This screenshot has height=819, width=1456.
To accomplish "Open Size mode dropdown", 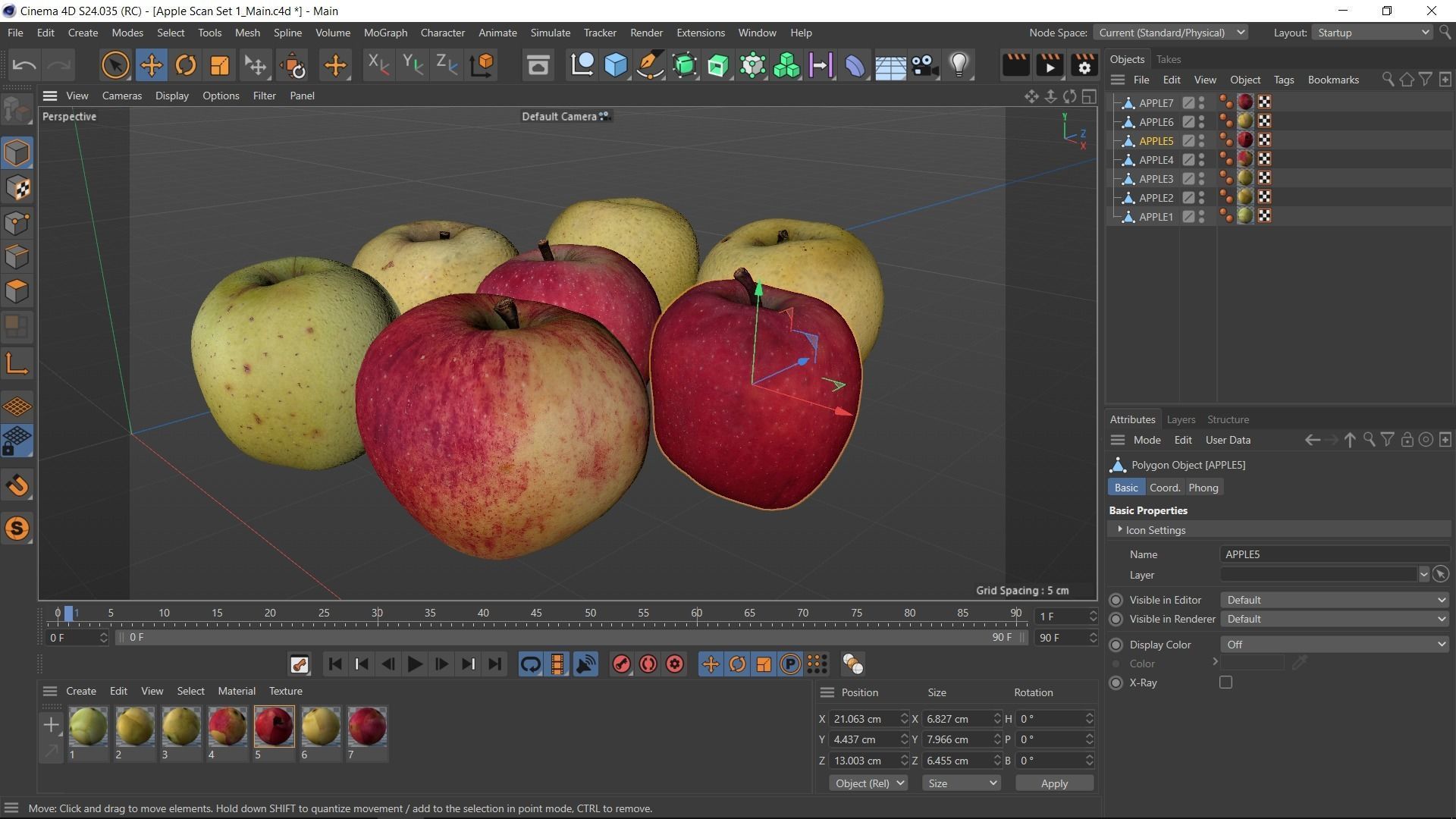I will (x=961, y=783).
